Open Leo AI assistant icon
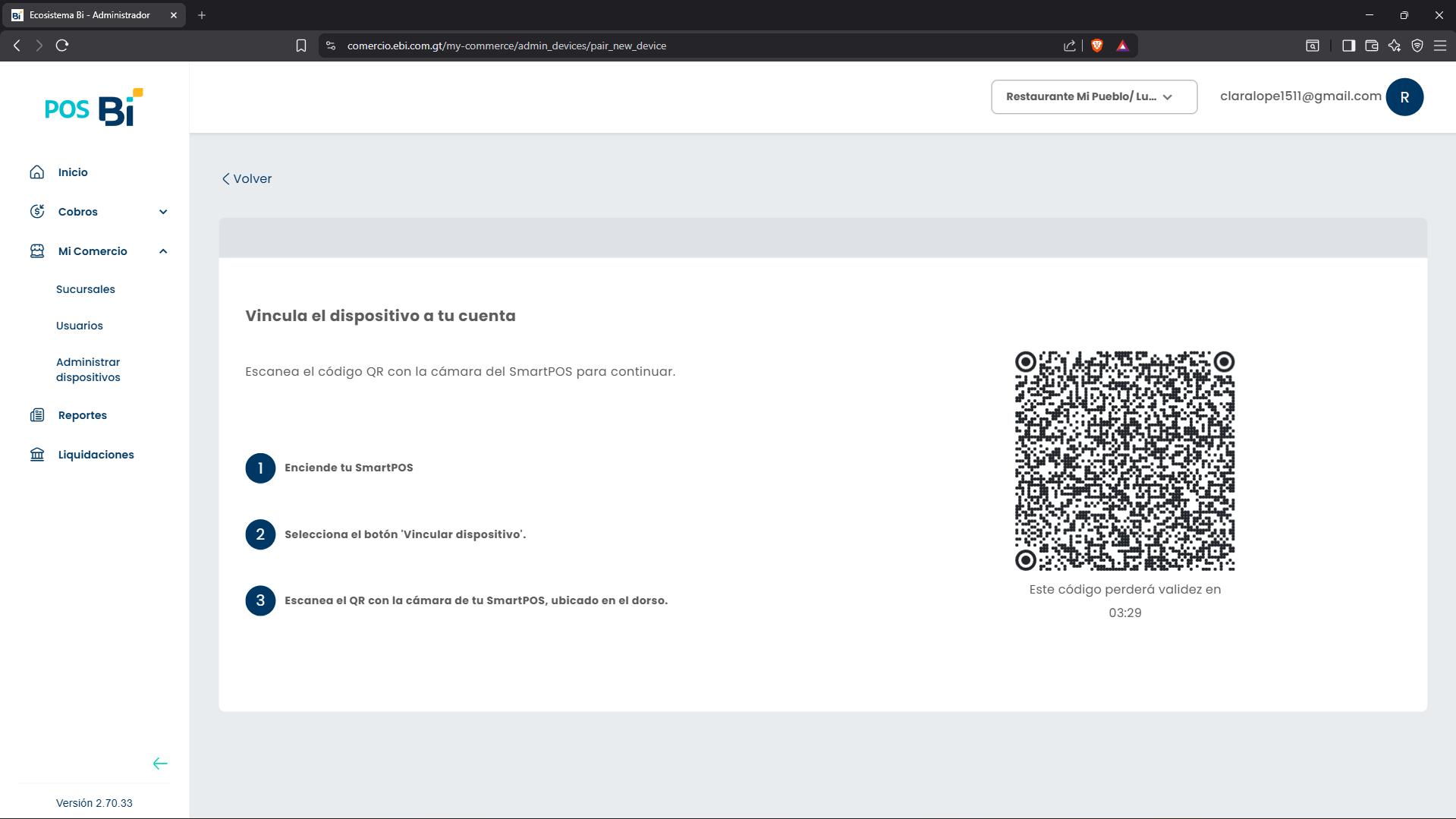 point(1395,46)
